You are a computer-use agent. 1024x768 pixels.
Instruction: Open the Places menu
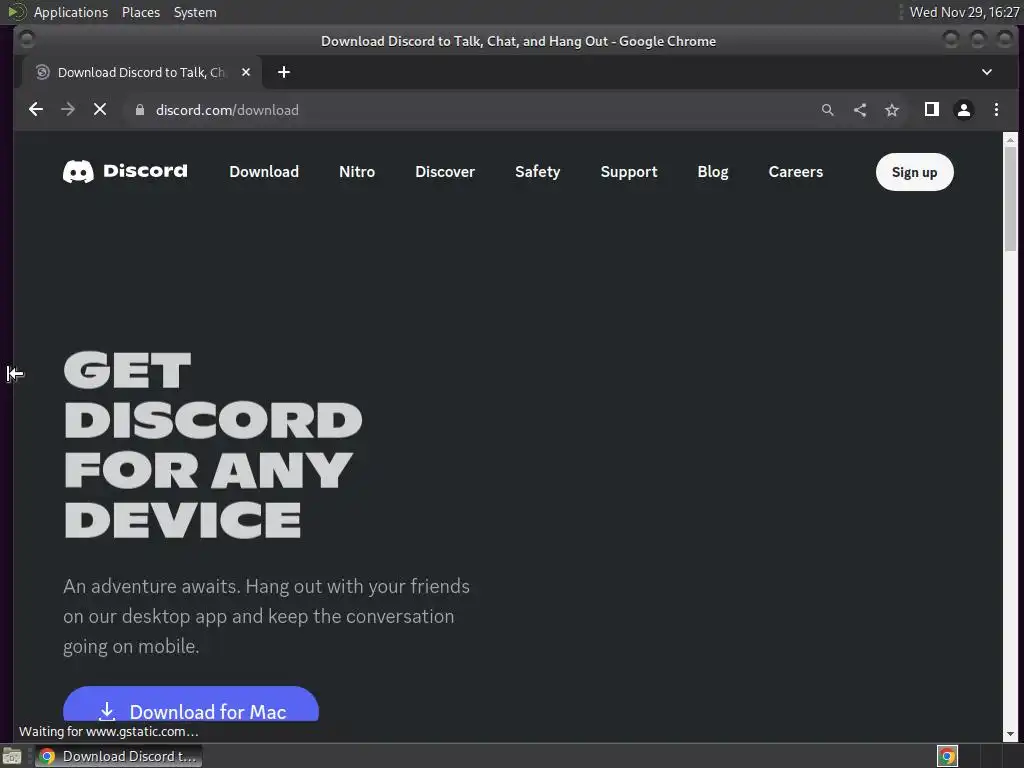[x=140, y=12]
